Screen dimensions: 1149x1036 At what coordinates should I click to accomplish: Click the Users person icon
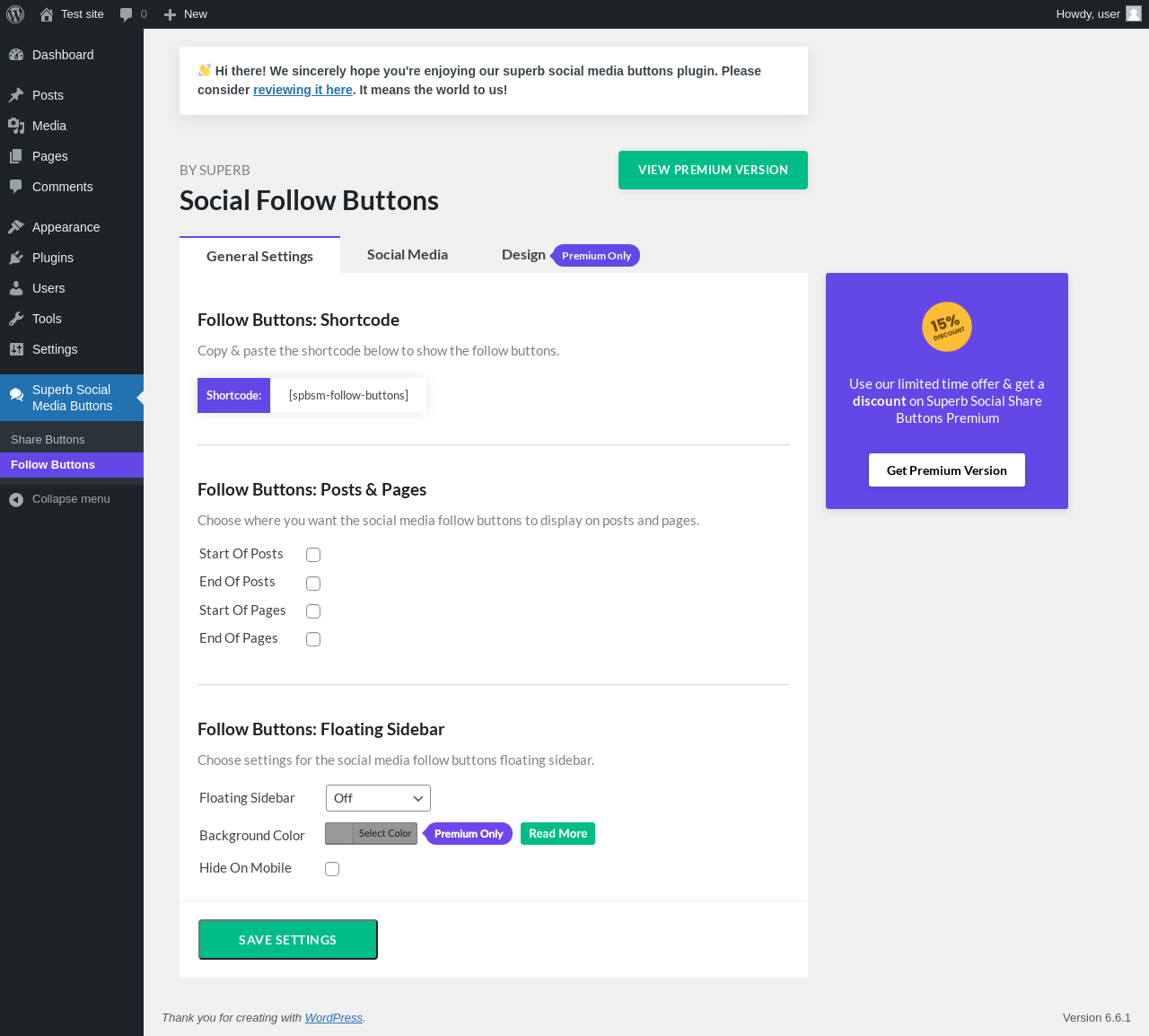(x=16, y=288)
